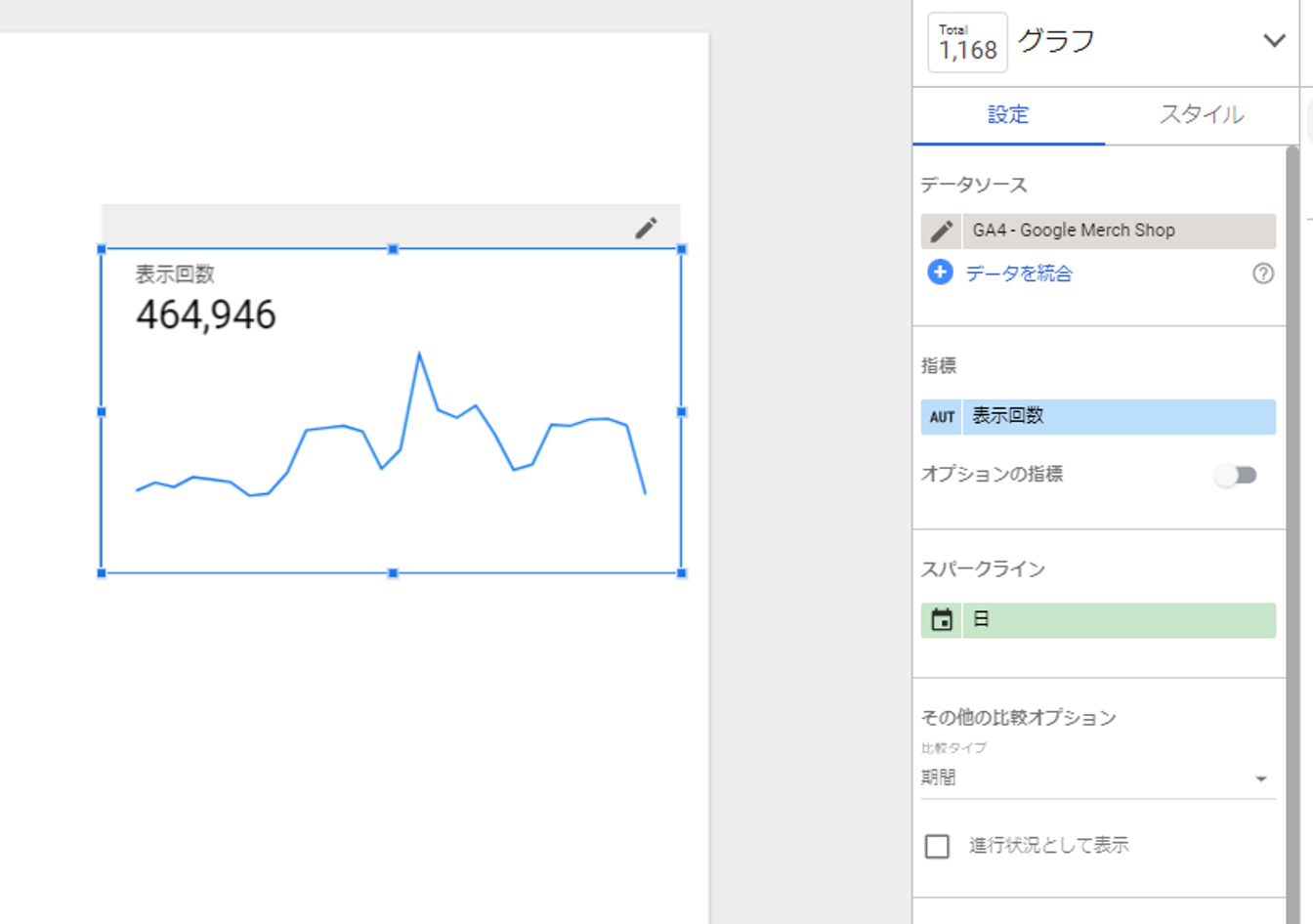Click the blue plus icon for データを統合
Image resolution: width=1313 pixels, height=924 pixels.
pos(940,273)
